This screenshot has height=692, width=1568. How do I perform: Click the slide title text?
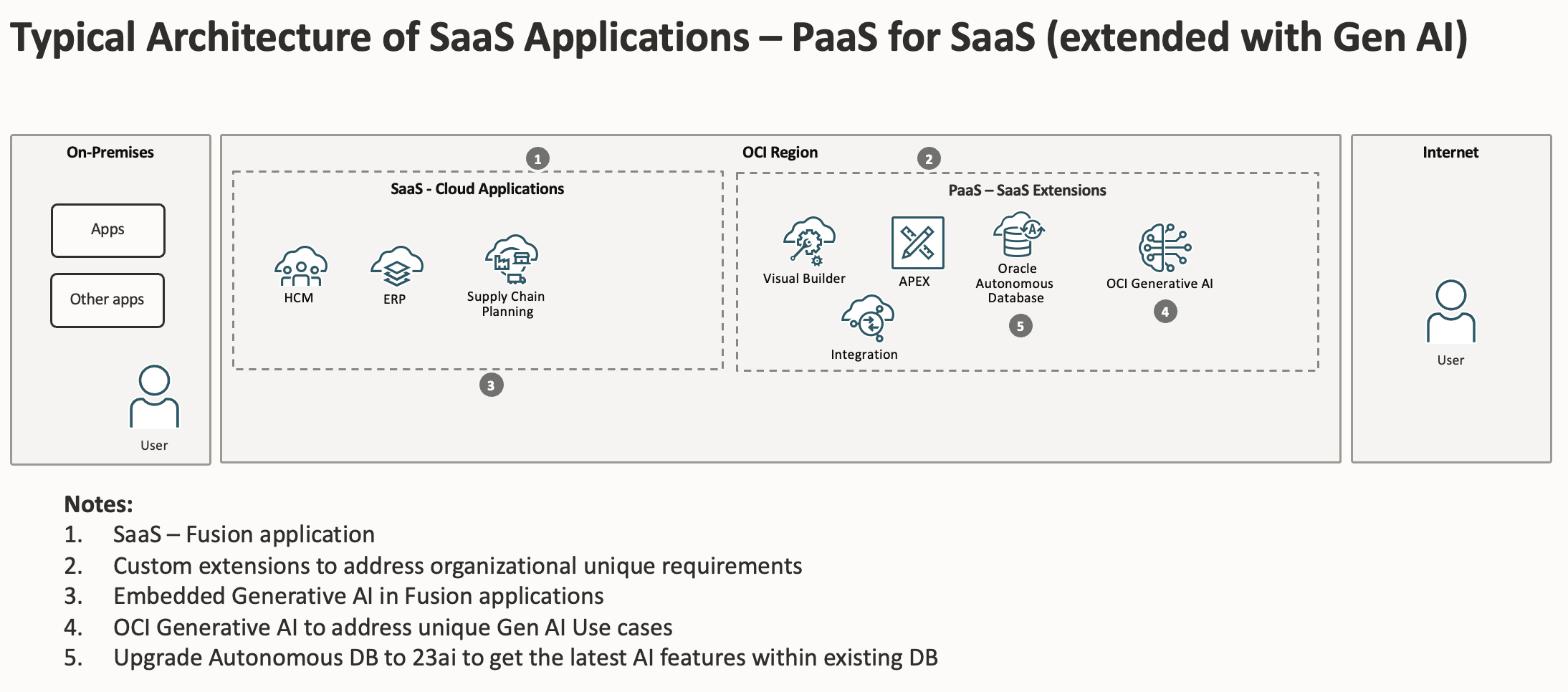(x=739, y=37)
